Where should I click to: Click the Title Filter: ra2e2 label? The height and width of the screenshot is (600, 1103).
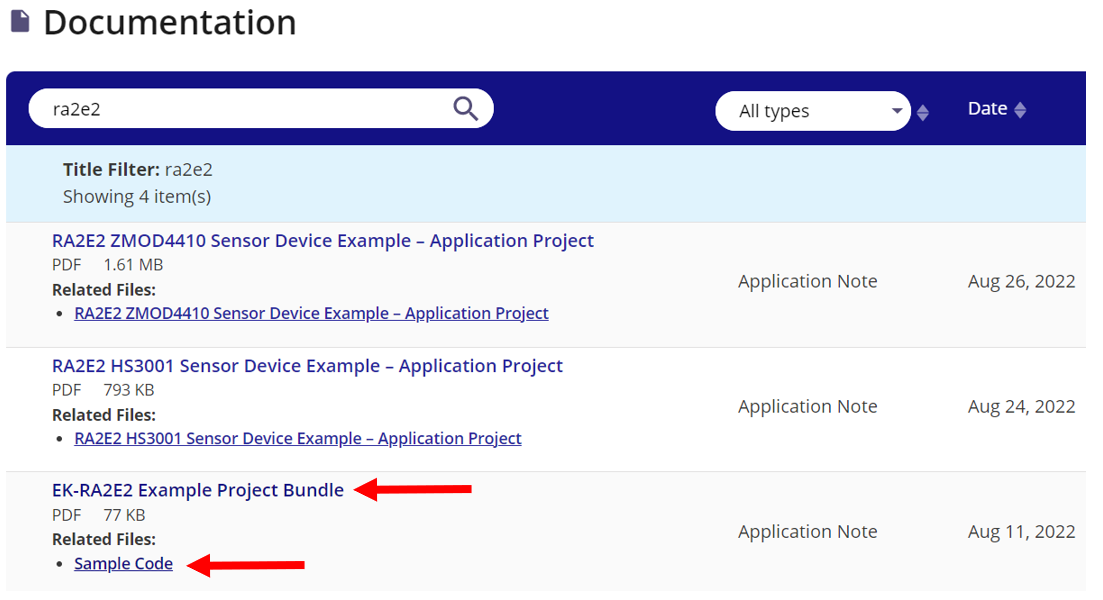(137, 170)
